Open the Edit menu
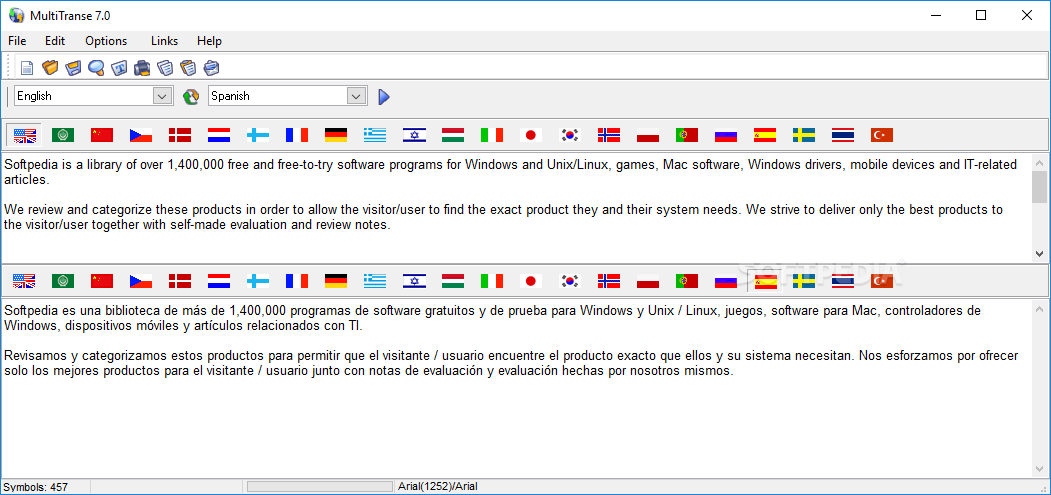The image size is (1051, 495). coord(55,41)
